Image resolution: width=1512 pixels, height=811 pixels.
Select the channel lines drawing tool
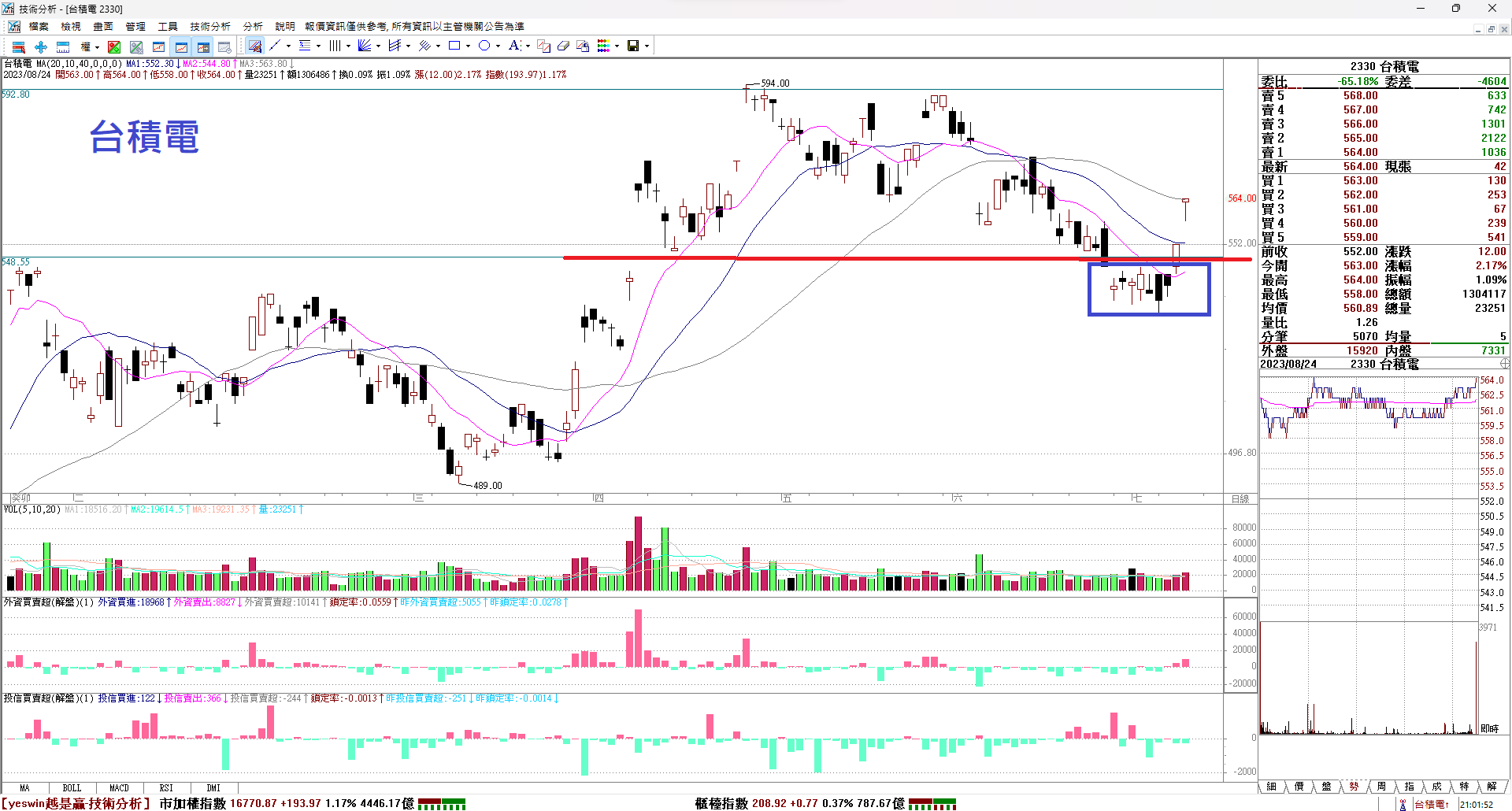395,46
